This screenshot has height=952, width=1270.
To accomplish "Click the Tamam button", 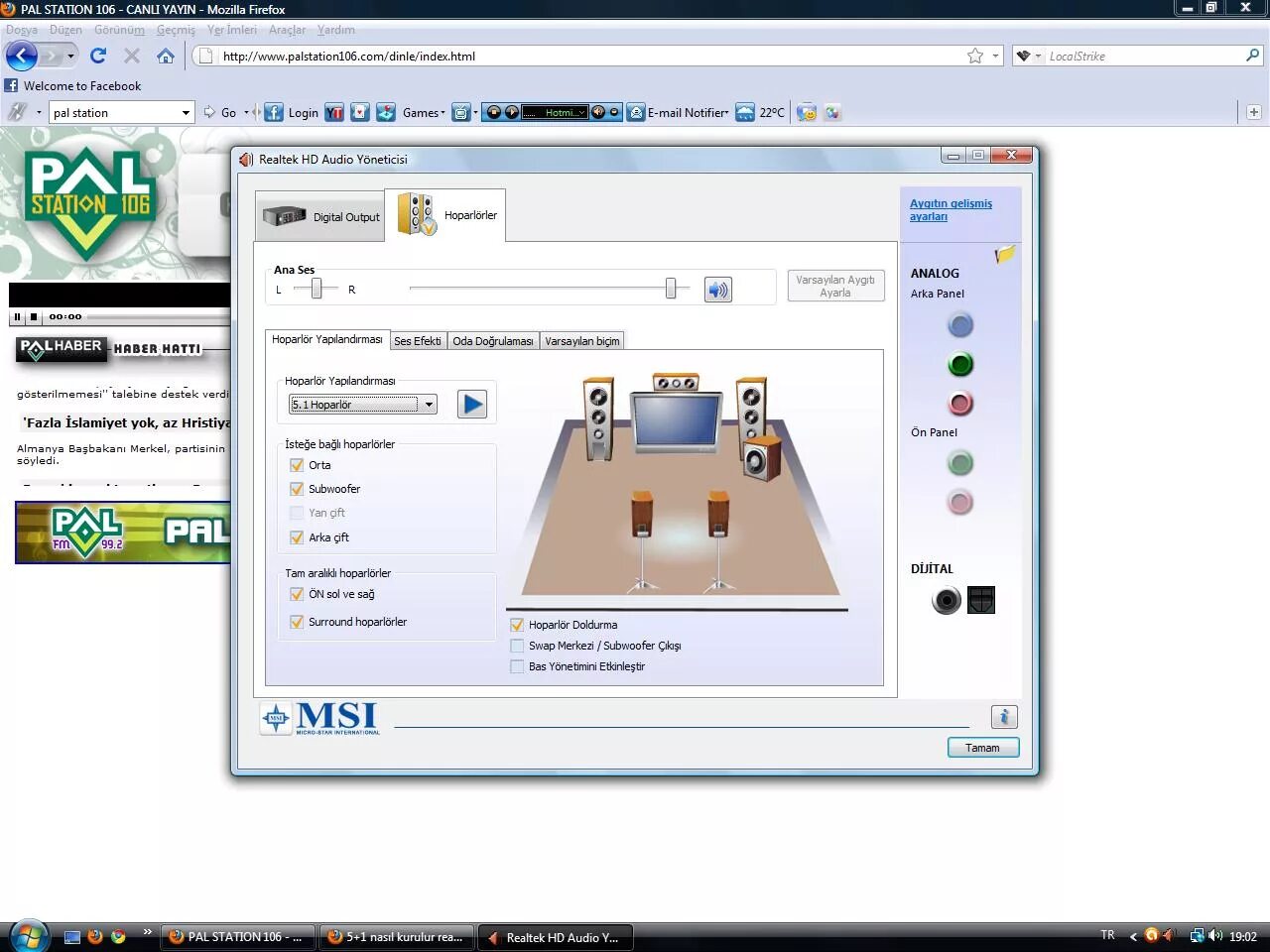I will pos(983,748).
